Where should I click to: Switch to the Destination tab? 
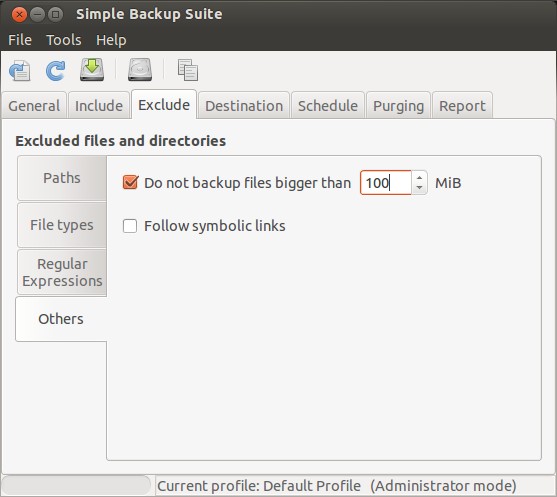coord(244,106)
